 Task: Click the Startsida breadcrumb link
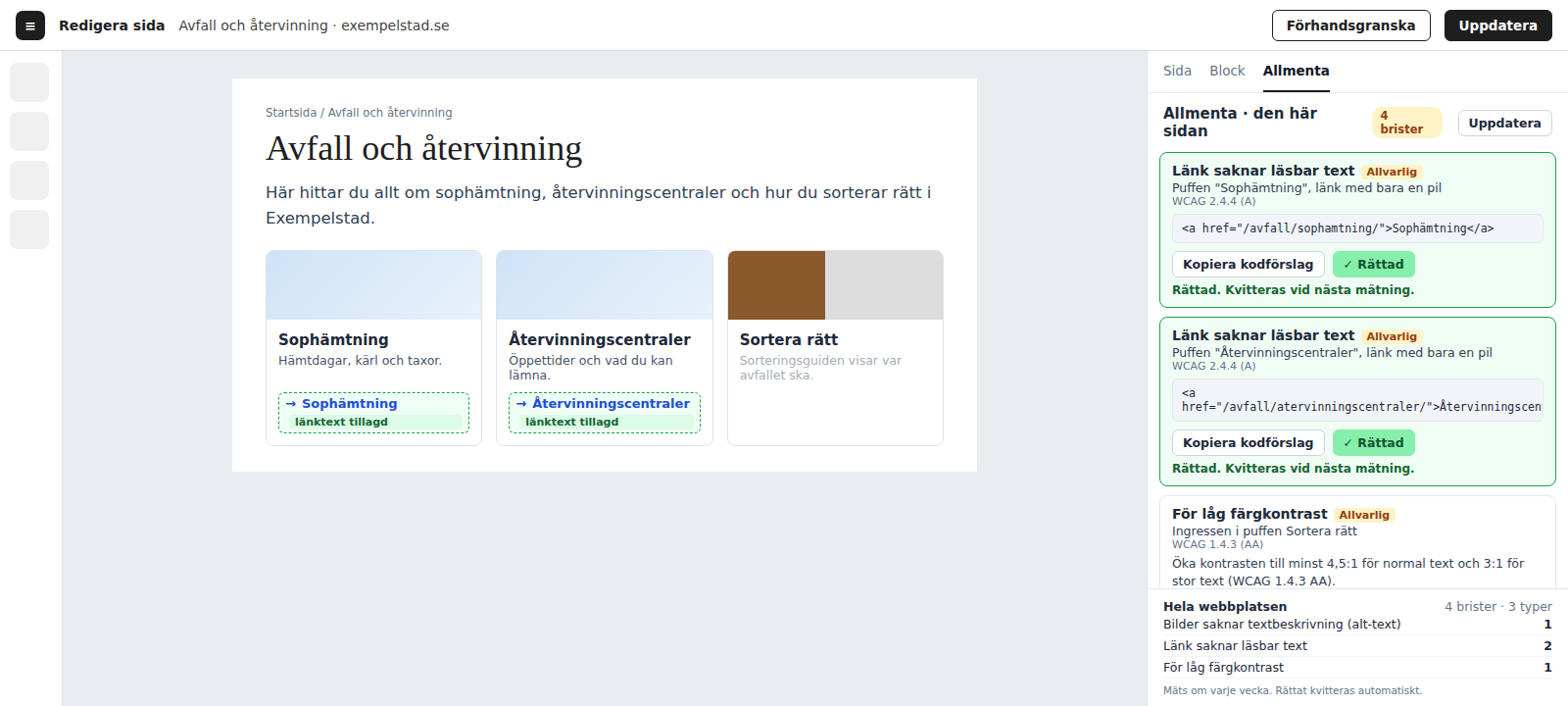pos(291,113)
